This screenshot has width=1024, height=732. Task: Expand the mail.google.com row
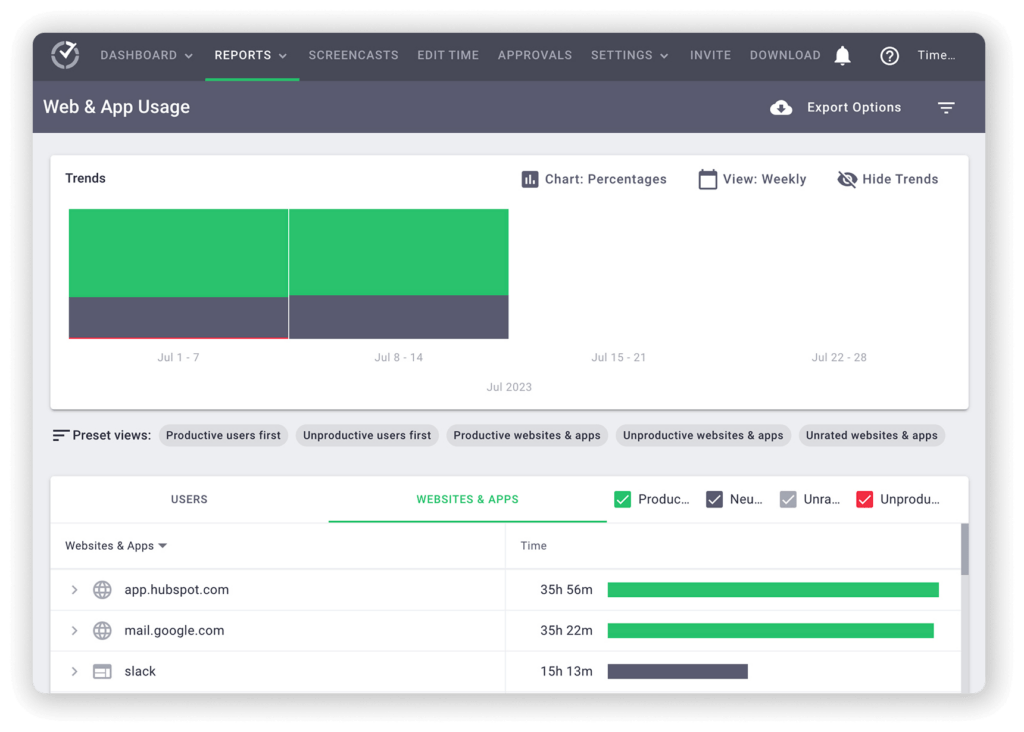click(x=73, y=630)
